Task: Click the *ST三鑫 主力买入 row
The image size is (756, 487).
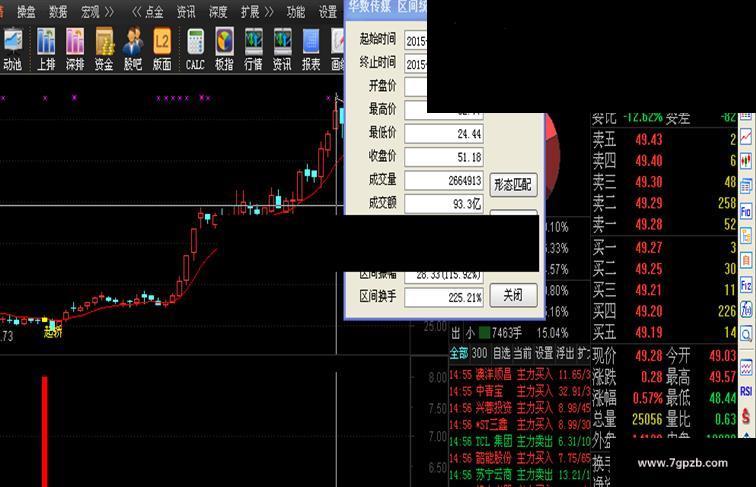Action: [520, 425]
